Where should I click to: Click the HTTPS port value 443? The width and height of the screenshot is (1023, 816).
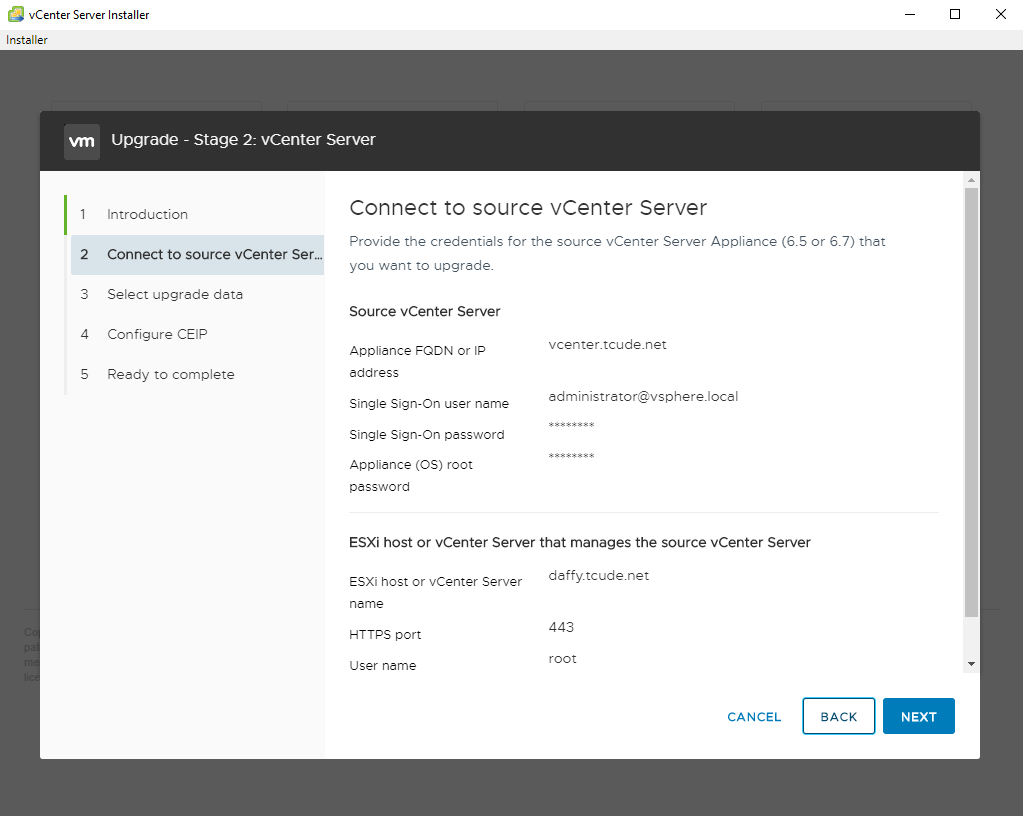561,627
